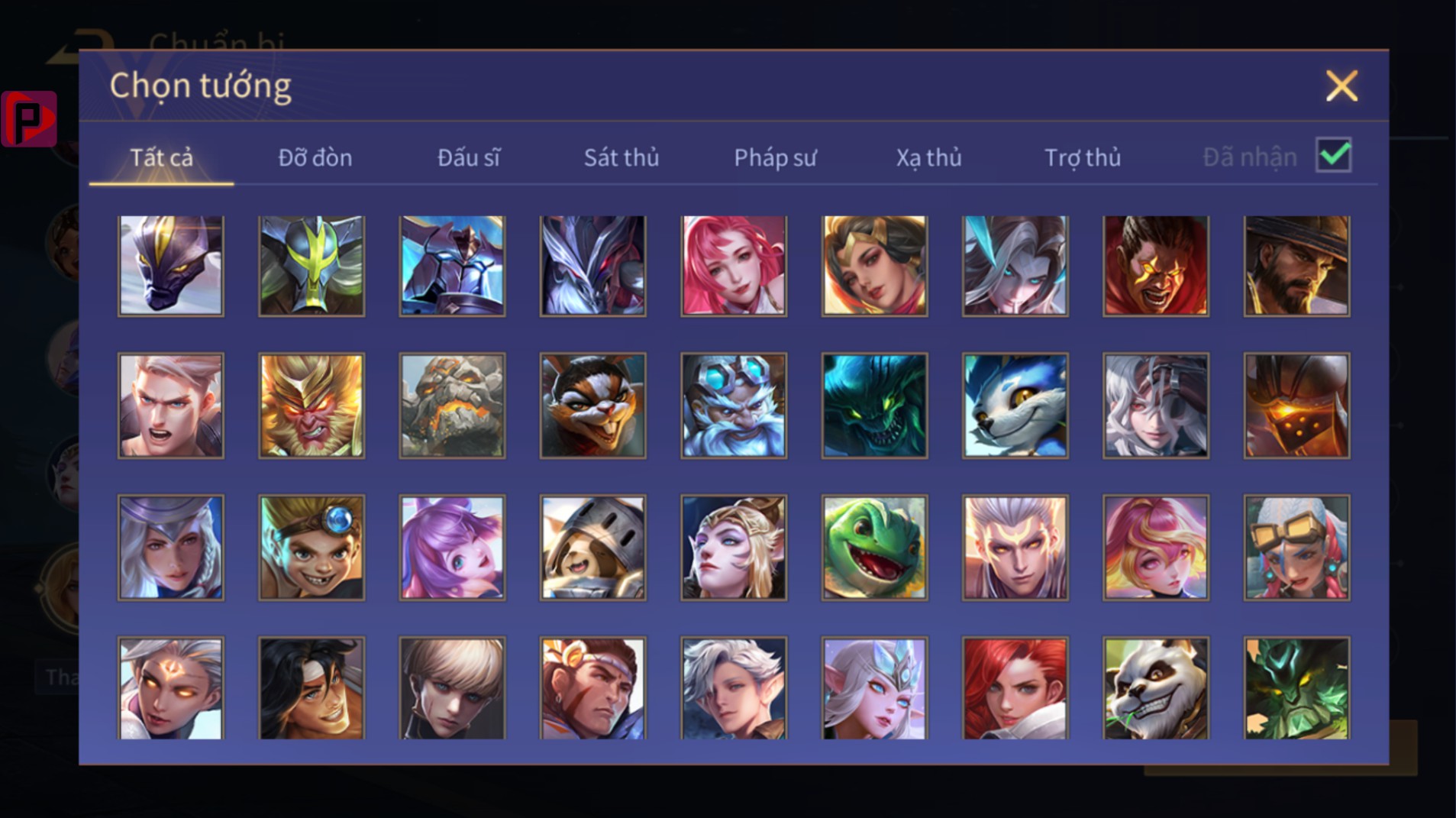Viewport: 1456px width, 818px height.
Task: Choose the dwarf with blue goggles hero
Action: click(734, 406)
